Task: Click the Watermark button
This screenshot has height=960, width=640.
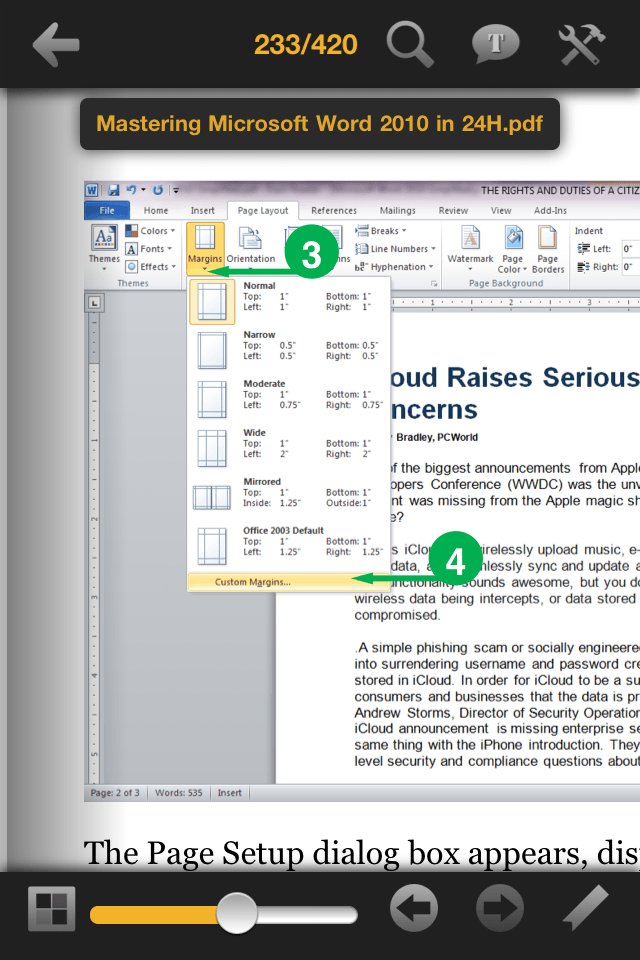Action: (470, 249)
